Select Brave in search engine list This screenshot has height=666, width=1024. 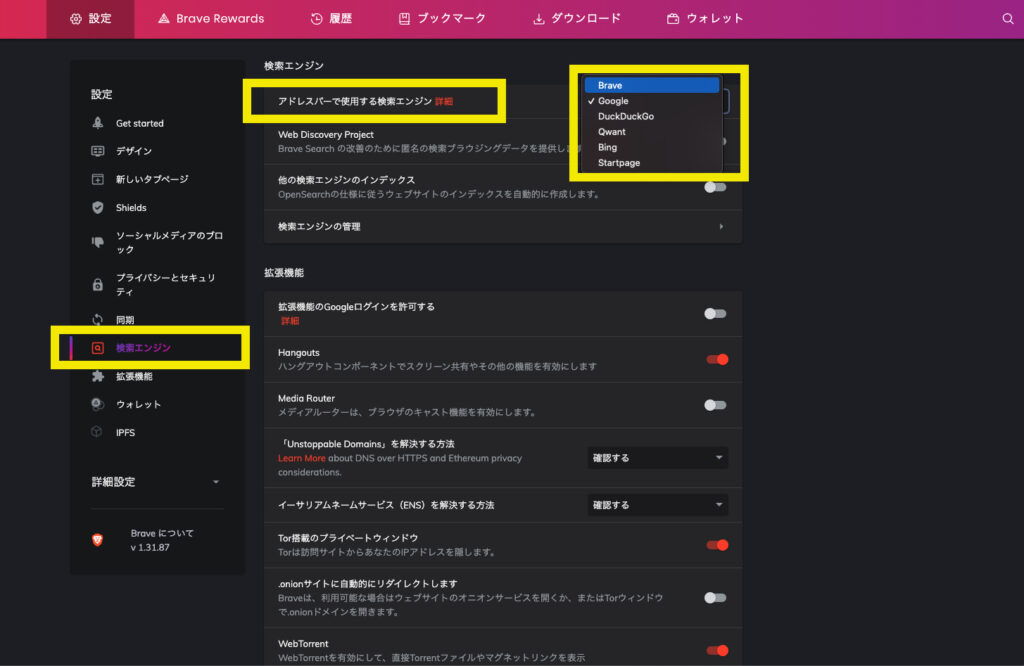click(652, 86)
